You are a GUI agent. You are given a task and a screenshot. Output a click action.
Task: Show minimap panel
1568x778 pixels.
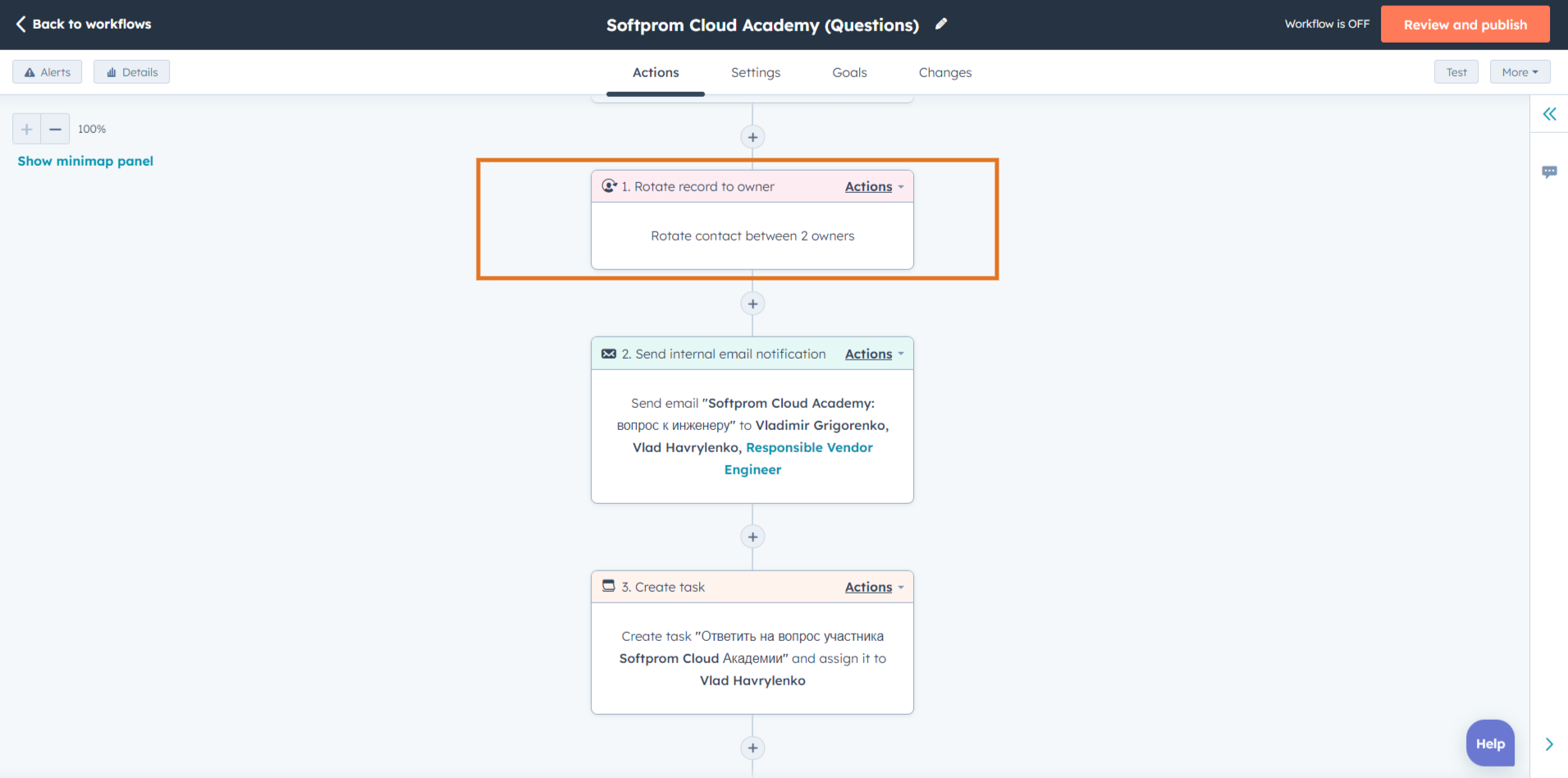[85, 161]
